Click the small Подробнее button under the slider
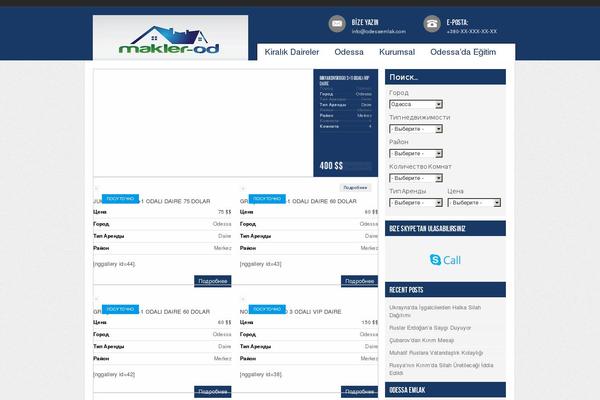This screenshot has height=400, width=600. (355, 188)
